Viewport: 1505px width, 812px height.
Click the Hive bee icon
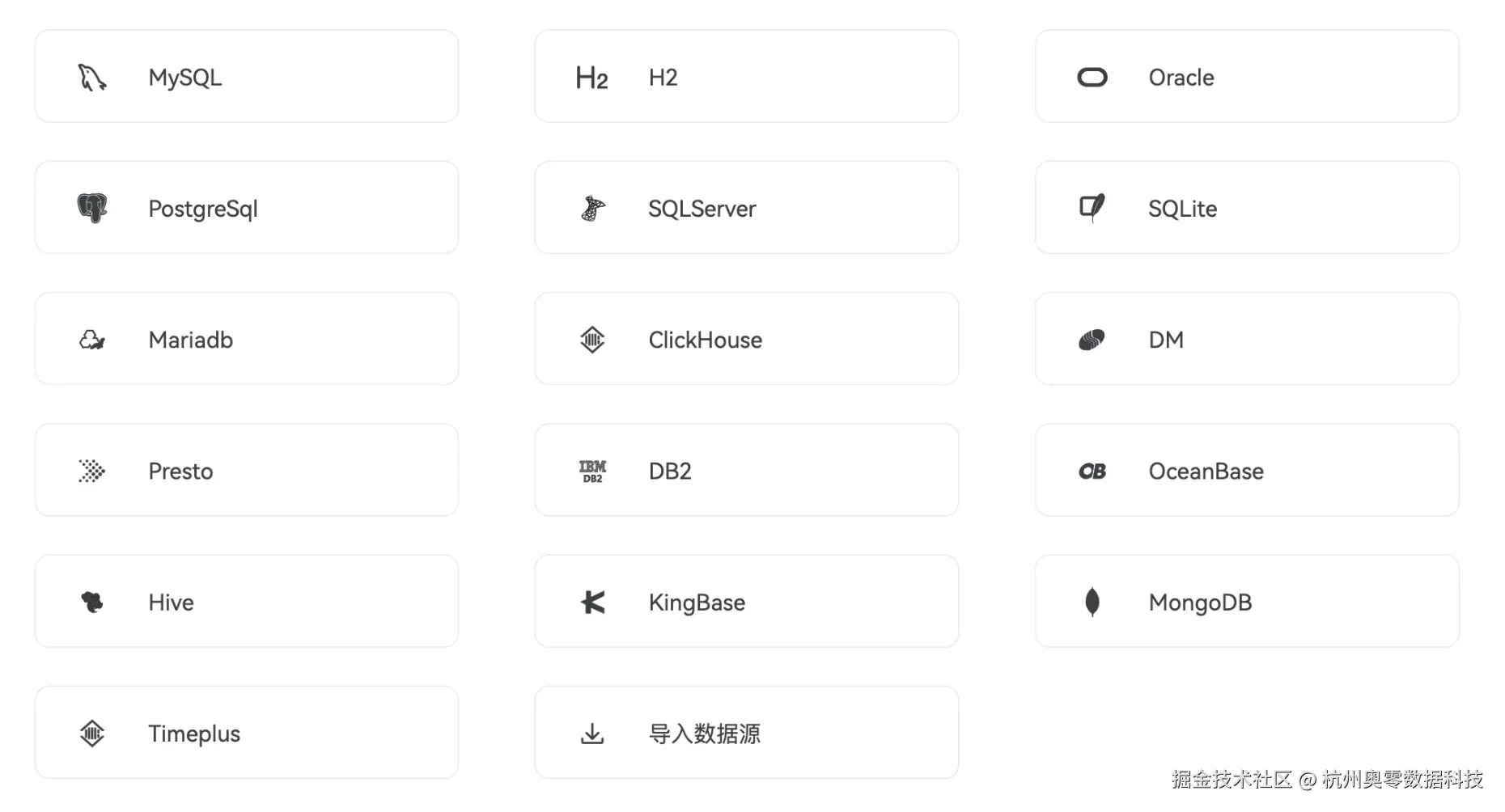click(x=92, y=602)
